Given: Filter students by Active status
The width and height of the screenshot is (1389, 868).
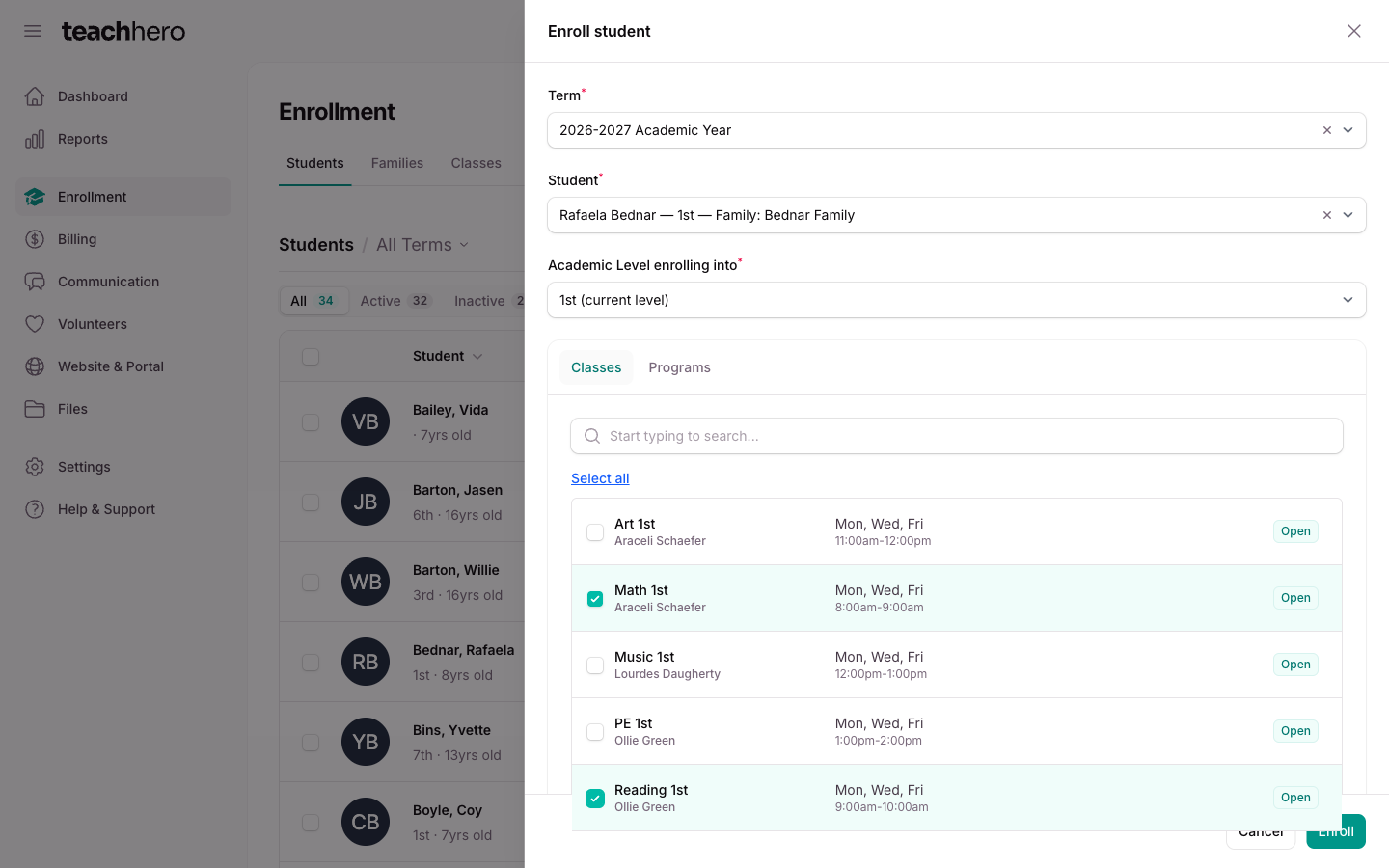Looking at the screenshot, I should coord(395,301).
